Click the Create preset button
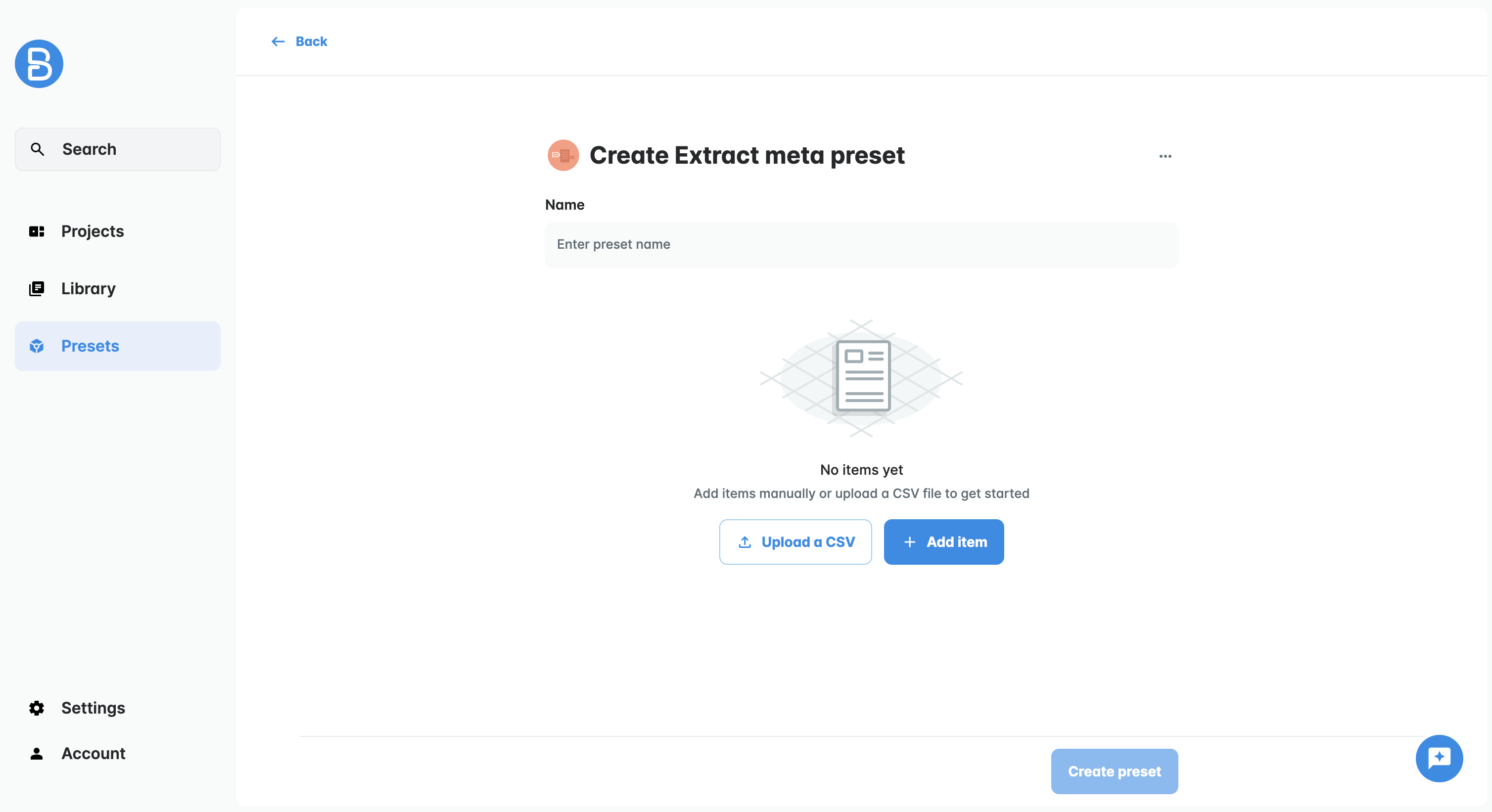The height and width of the screenshot is (812, 1492). 1115,771
